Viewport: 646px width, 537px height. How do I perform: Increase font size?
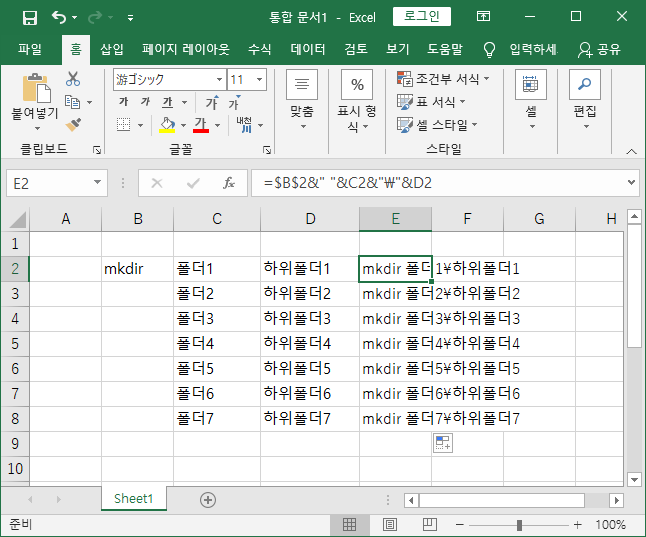click(212, 102)
